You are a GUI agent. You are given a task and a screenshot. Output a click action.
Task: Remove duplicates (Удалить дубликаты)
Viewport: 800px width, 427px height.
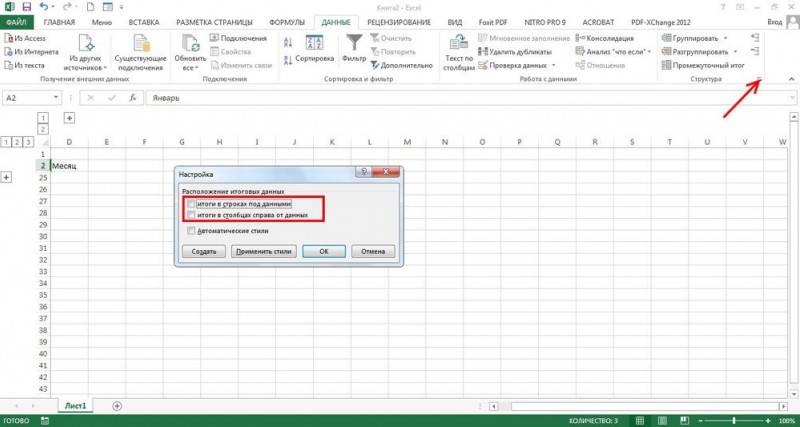point(515,52)
